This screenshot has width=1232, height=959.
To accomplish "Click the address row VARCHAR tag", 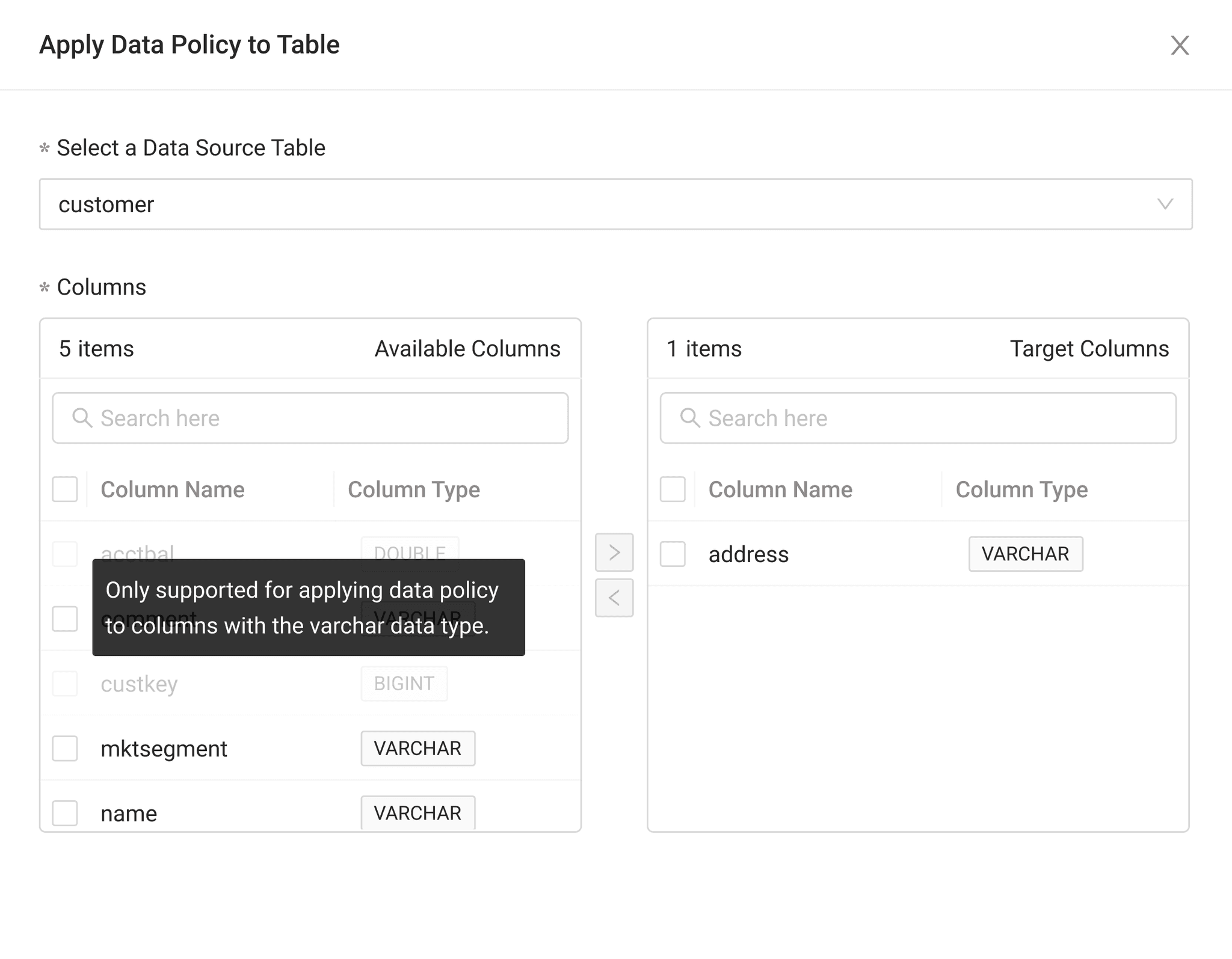I will tap(1025, 554).
